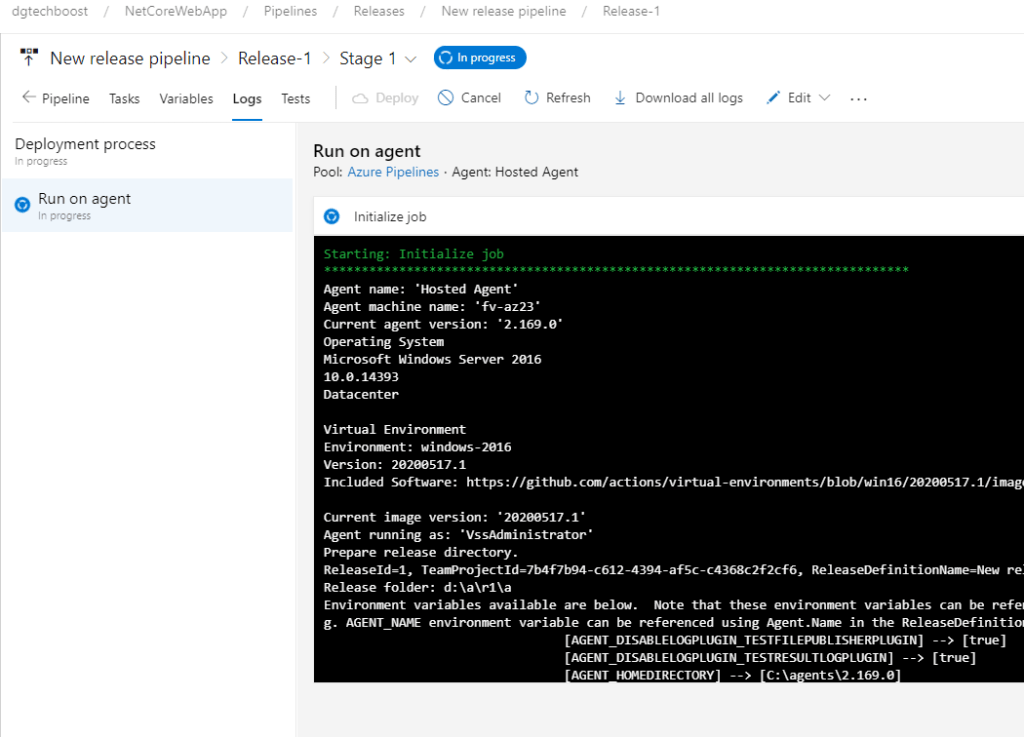
Task: Click the In progress status badge
Action: (480, 58)
